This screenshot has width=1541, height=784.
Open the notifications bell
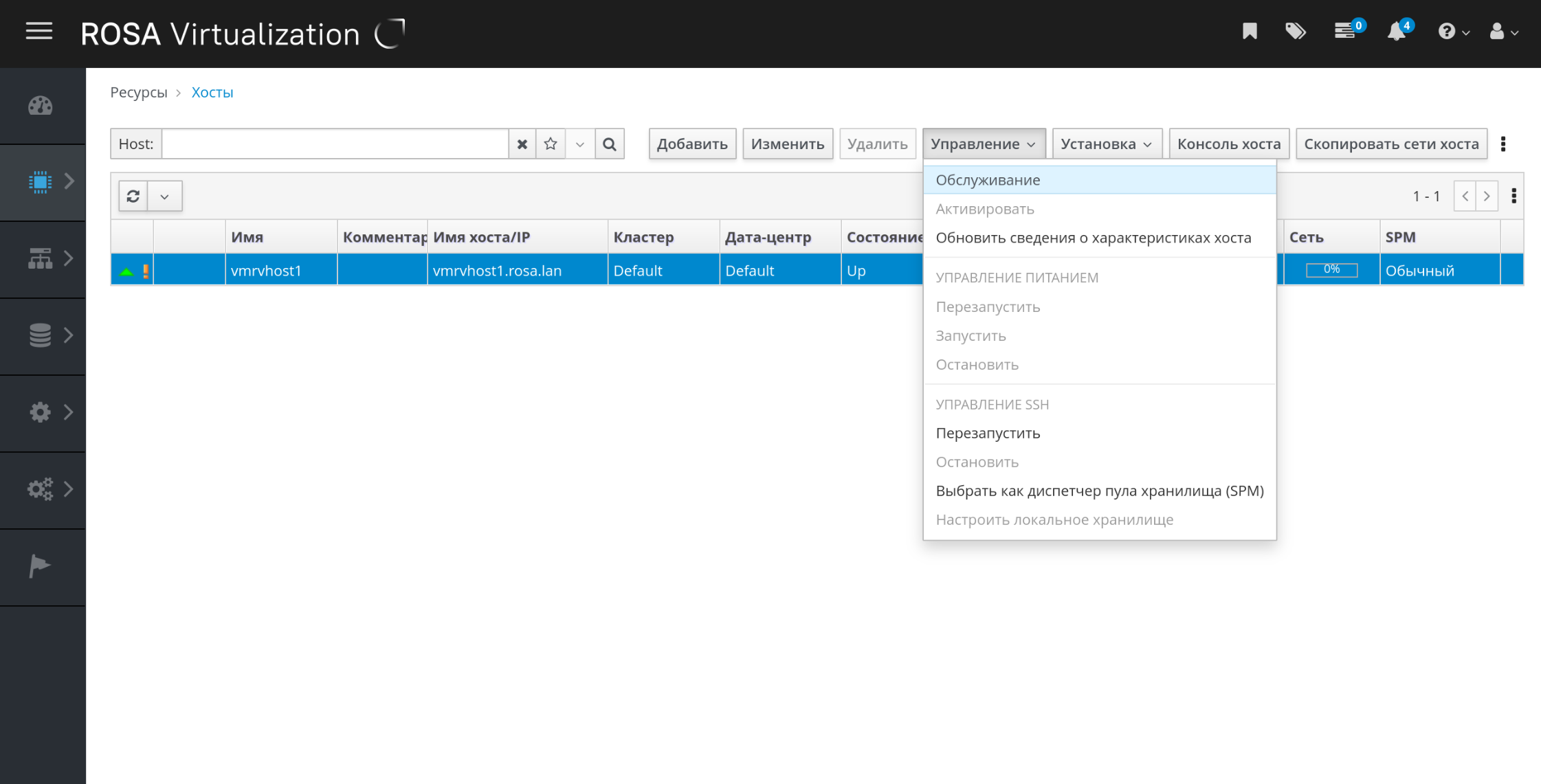click(1396, 32)
